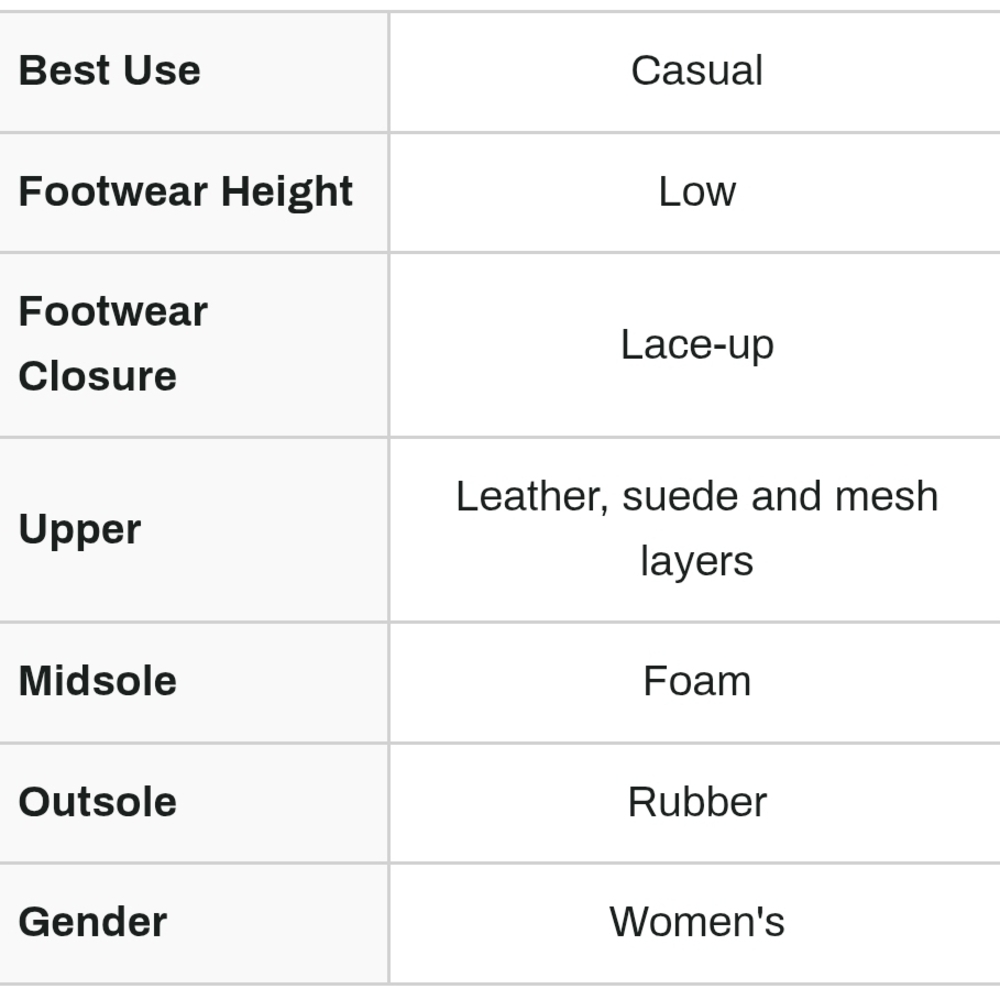Click the Outsole row label
The image size is (1000, 1000).
[x=98, y=802]
